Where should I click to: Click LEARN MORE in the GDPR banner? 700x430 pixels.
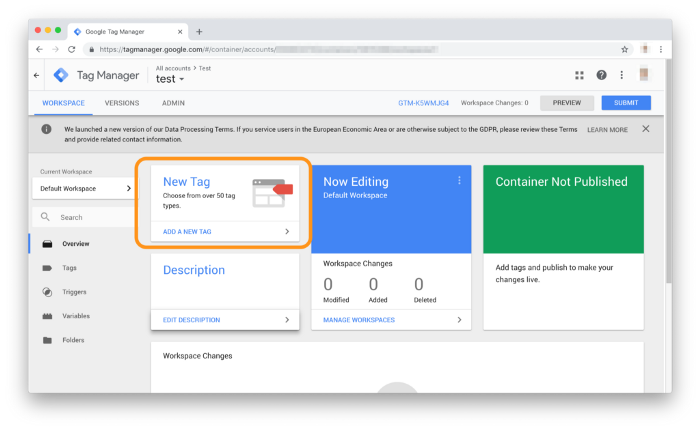pyautogui.click(x=607, y=130)
